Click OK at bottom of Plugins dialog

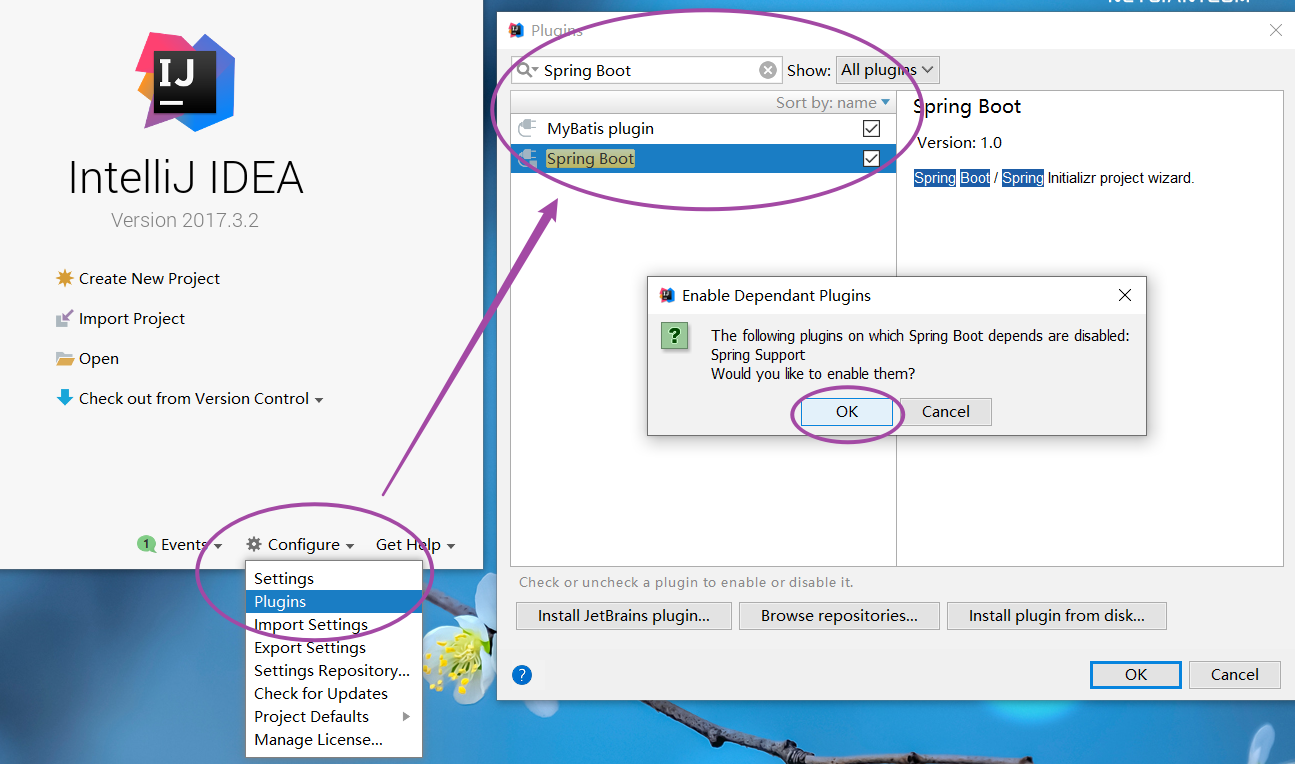pyautogui.click(x=1136, y=674)
